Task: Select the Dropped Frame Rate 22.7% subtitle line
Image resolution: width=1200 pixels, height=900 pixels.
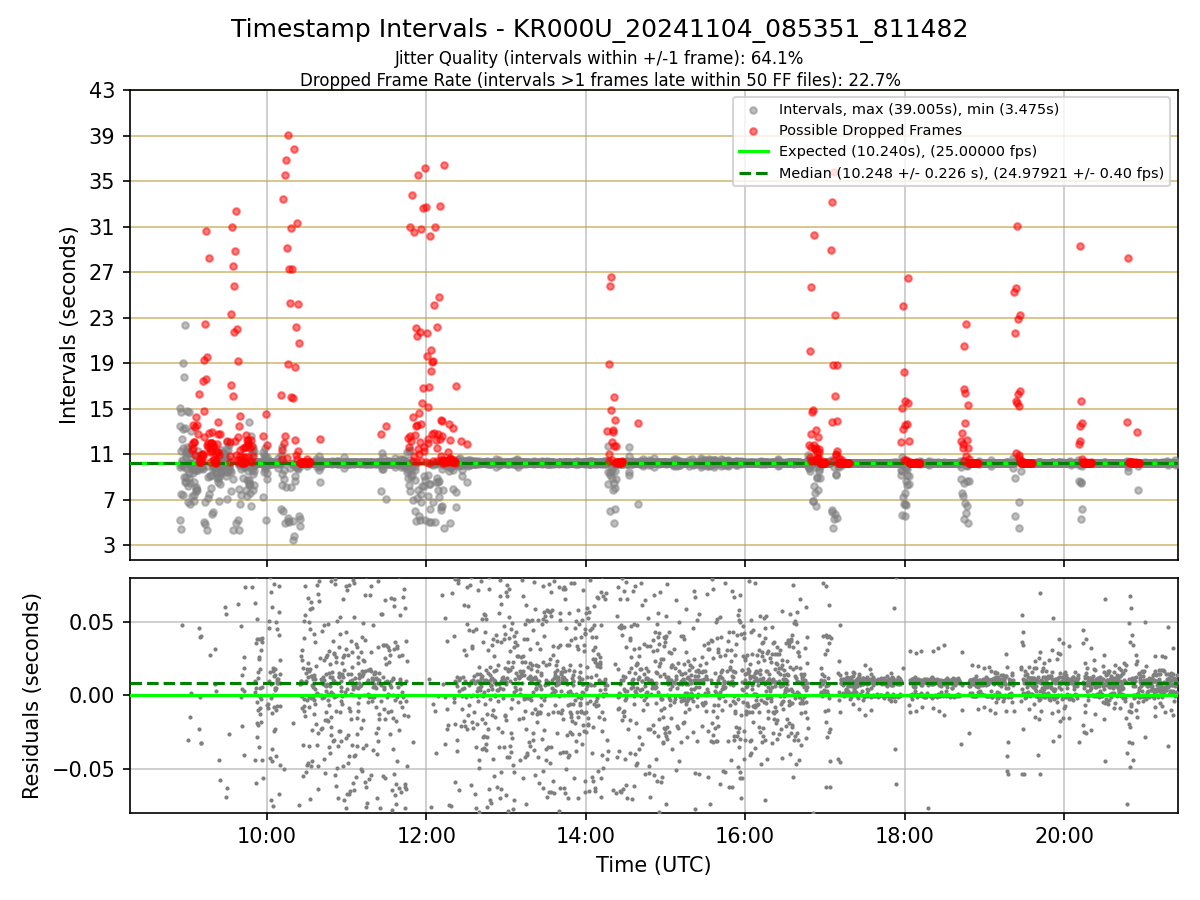Action: [x=600, y=80]
